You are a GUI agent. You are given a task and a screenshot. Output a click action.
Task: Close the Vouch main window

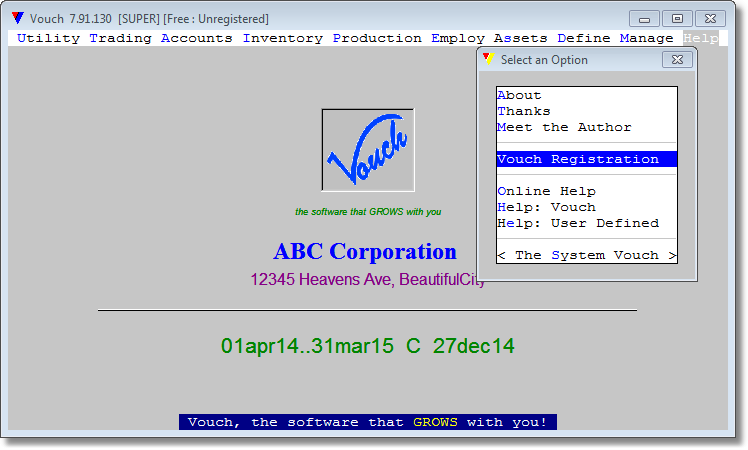click(x=710, y=19)
